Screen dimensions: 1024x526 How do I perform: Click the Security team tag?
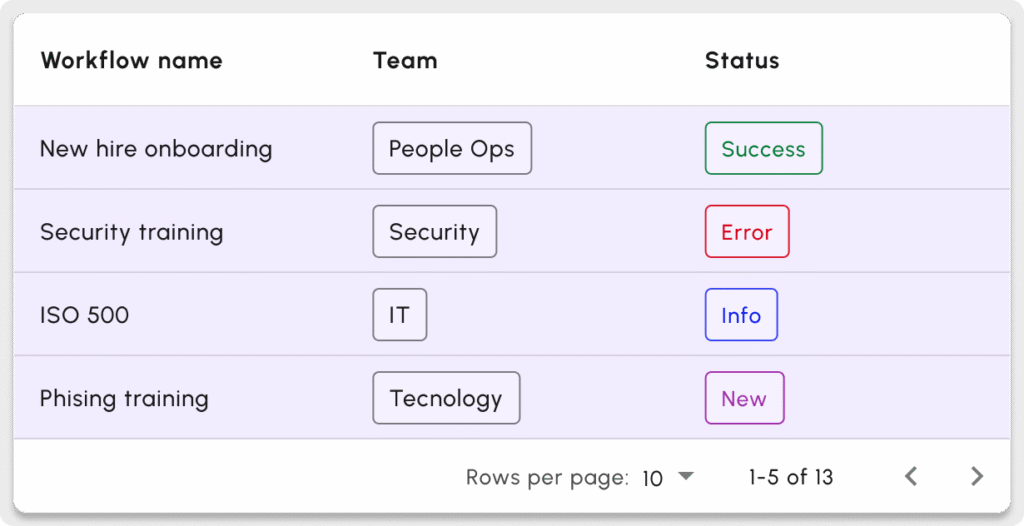(434, 232)
